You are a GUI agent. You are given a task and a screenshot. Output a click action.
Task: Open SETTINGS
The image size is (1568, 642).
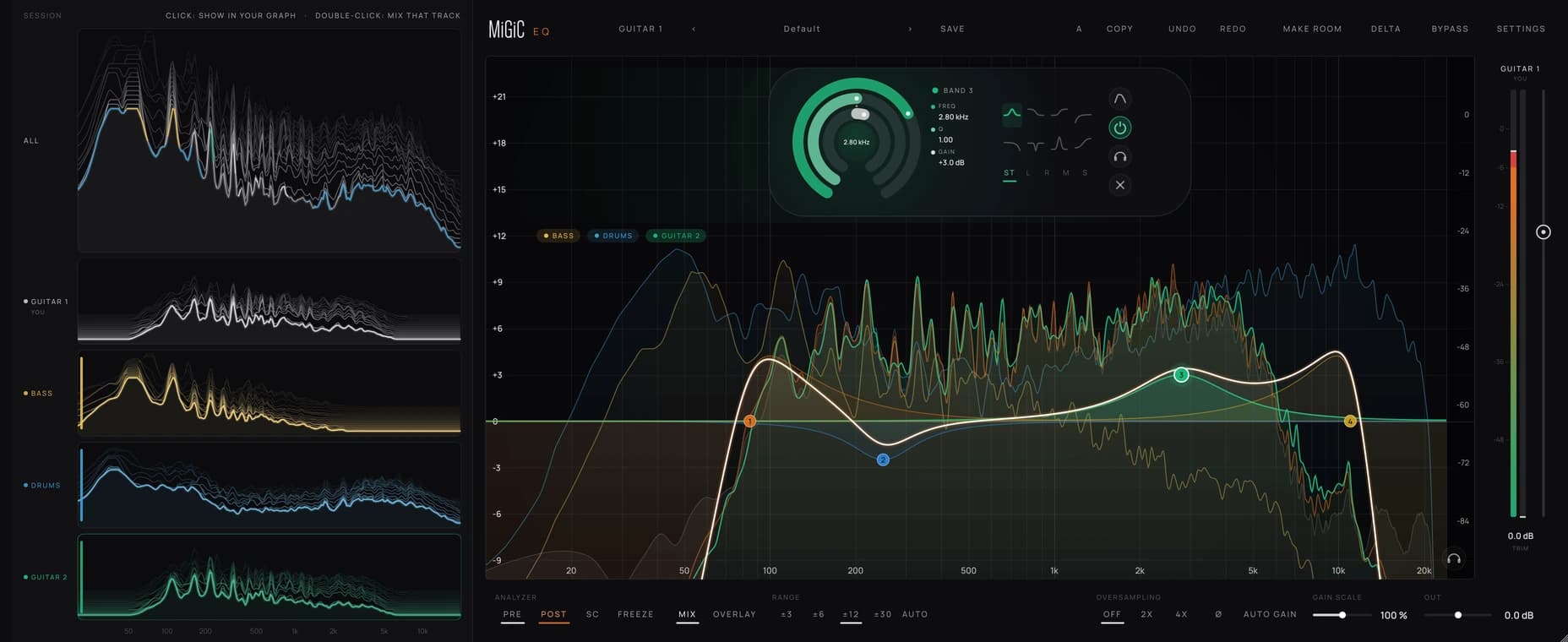(1521, 29)
